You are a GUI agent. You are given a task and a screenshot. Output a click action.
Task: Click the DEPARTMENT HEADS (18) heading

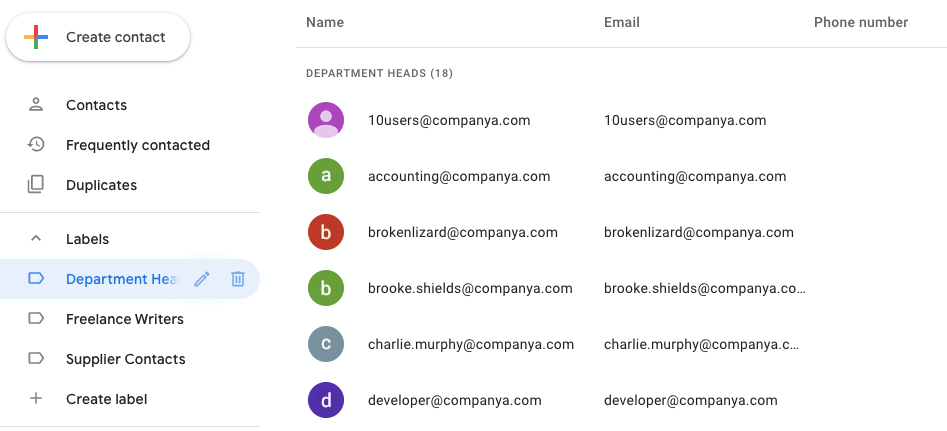point(379,74)
